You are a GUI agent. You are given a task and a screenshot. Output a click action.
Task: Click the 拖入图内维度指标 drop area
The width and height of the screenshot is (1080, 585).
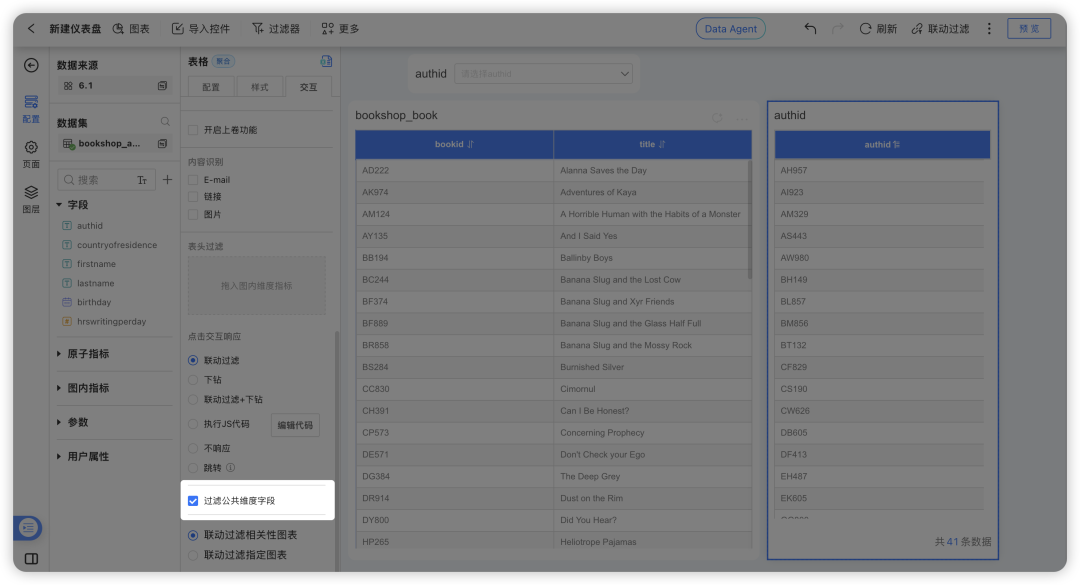pyautogui.click(x=257, y=285)
